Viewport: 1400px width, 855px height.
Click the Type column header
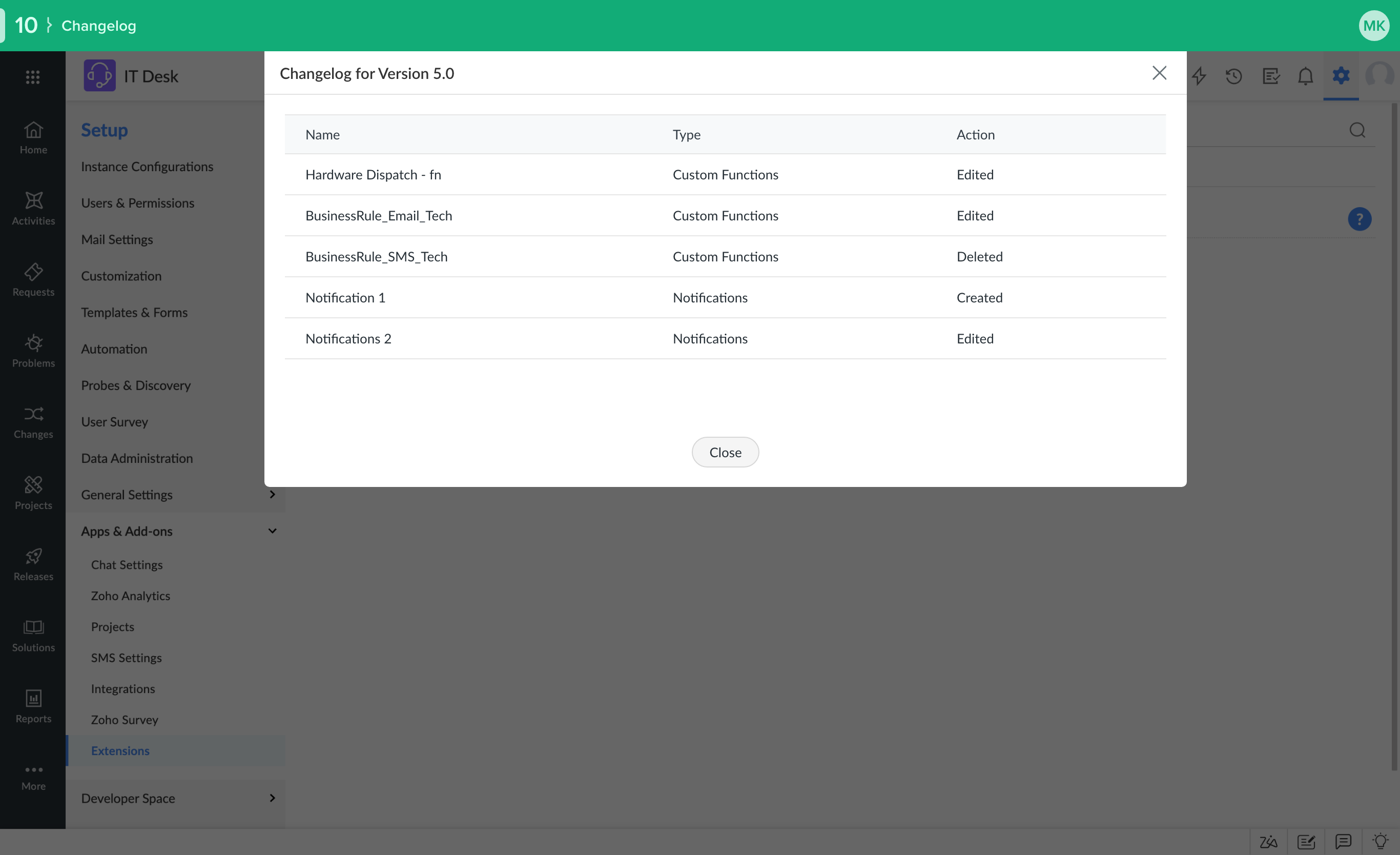[x=686, y=134]
